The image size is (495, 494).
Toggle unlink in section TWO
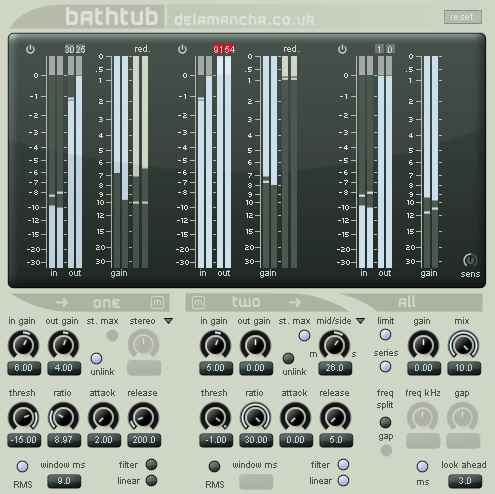click(x=288, y=358)
